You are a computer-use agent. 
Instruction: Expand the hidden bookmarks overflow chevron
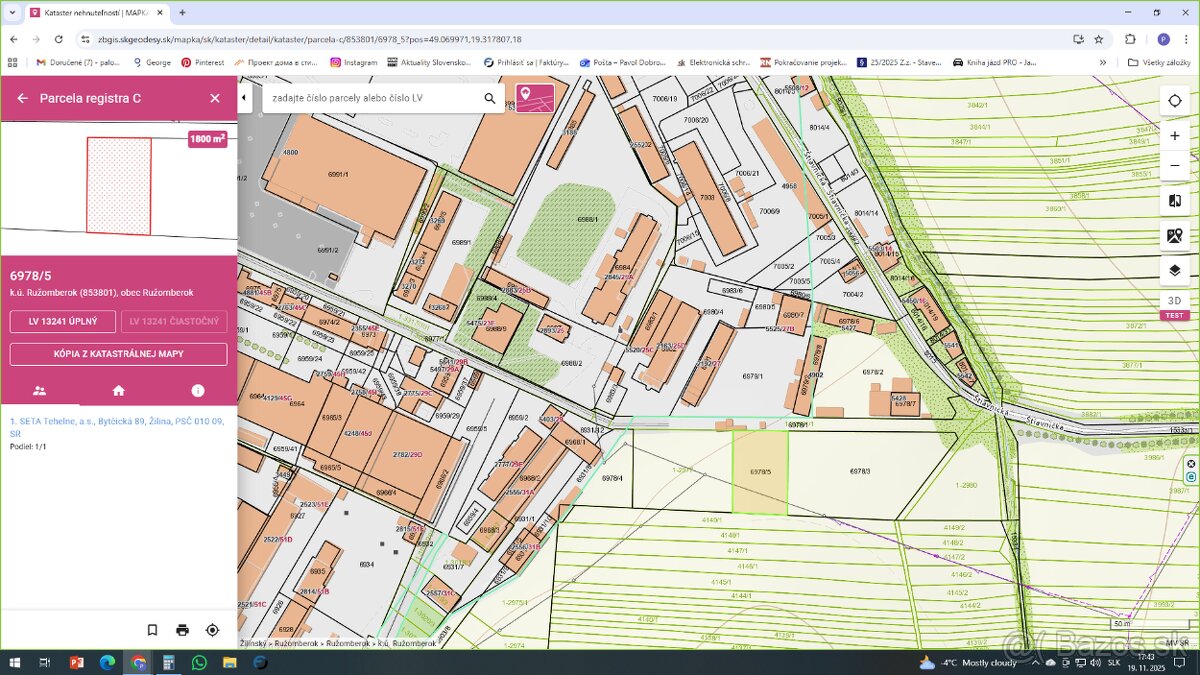[x=1103, y=62]
